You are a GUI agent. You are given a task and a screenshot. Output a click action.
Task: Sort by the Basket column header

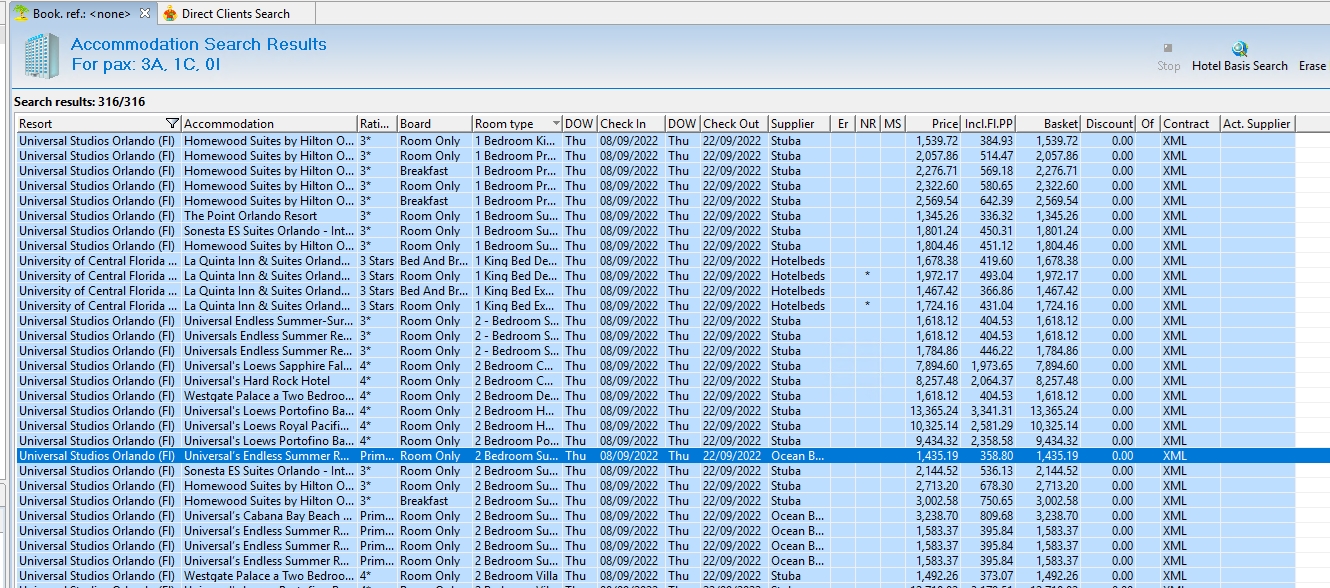[1049, 124]
